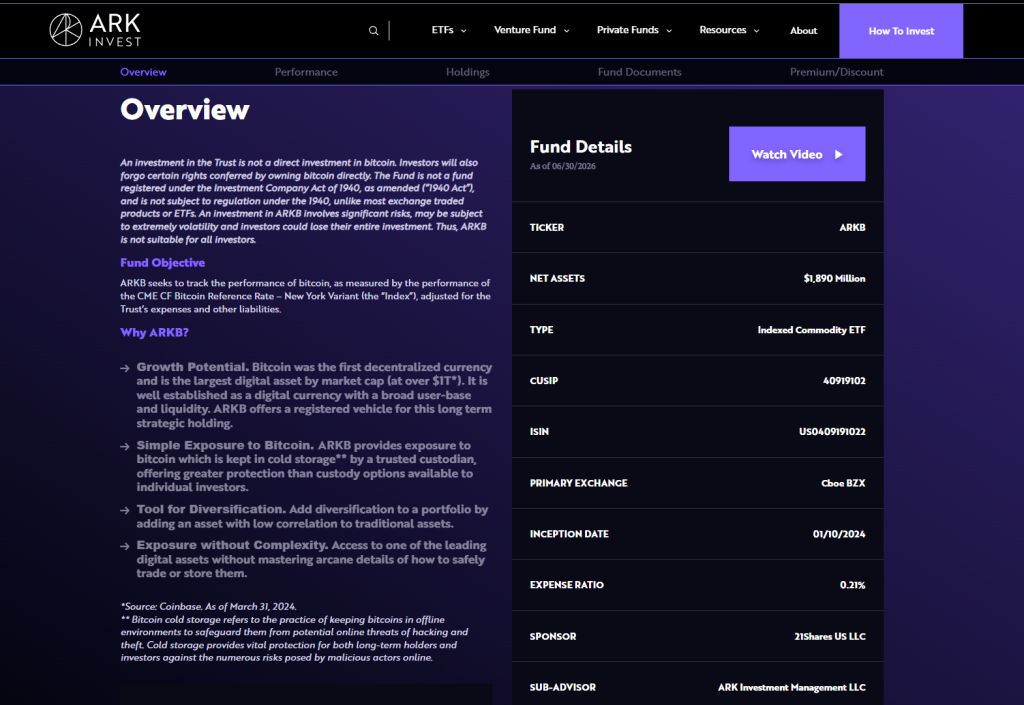Expand the Resources dropdown chevron
The height and width of the screenshot is (705, 1024).
point(756,31)
